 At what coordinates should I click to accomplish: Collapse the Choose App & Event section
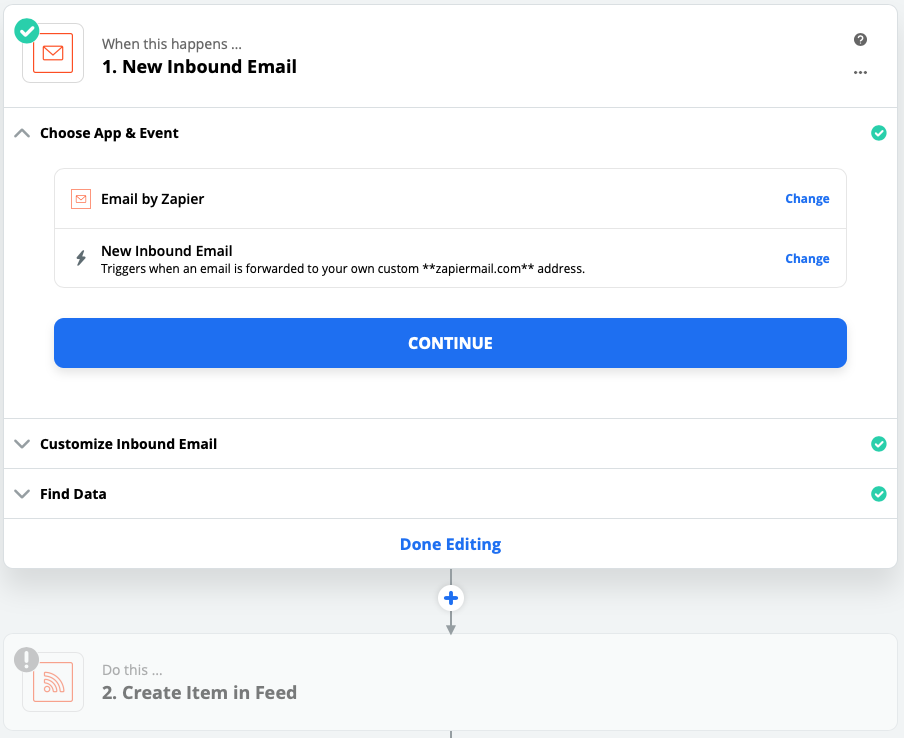click(x=22, y=133)
